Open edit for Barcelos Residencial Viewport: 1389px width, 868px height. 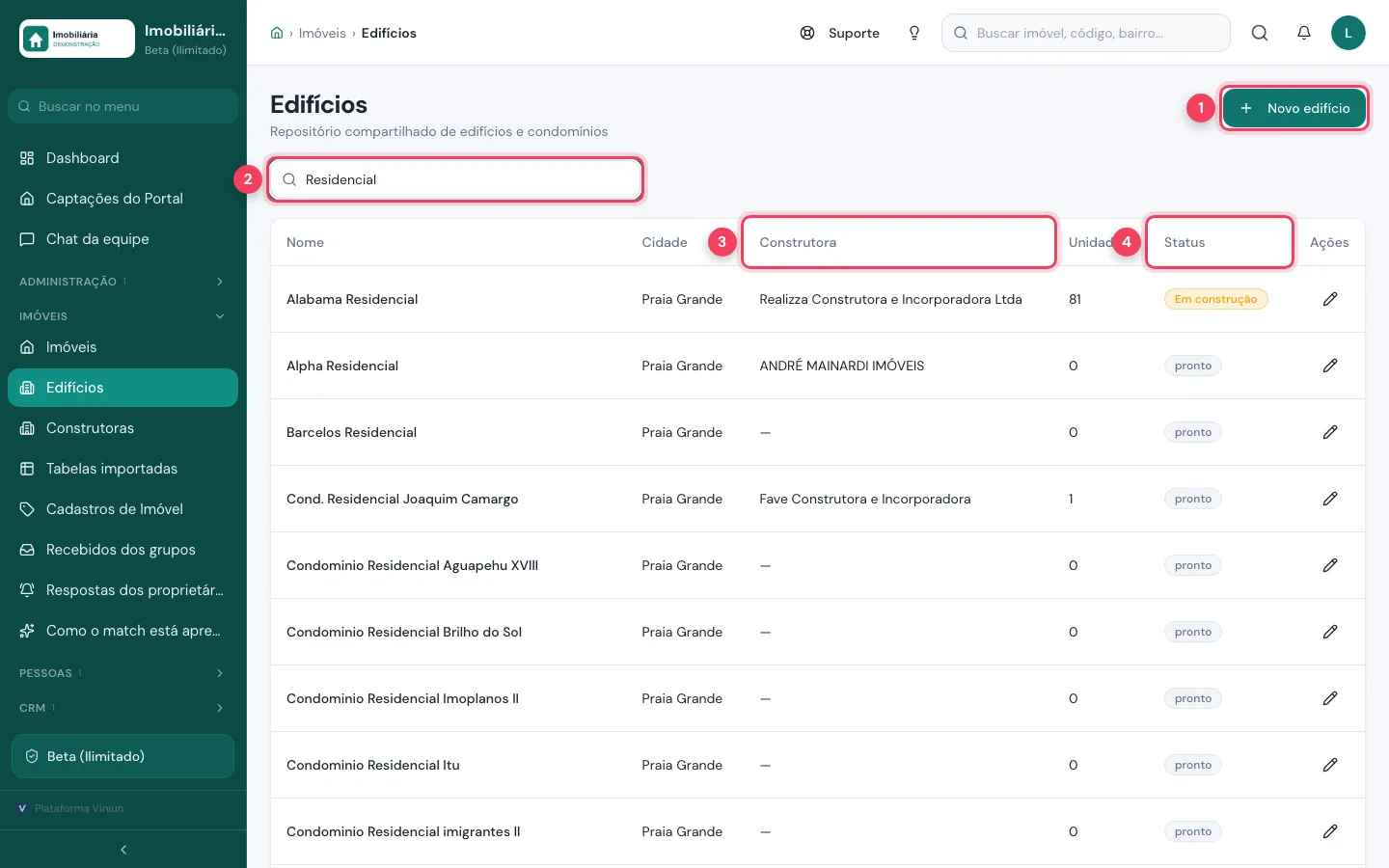(x=1330, y=432)
